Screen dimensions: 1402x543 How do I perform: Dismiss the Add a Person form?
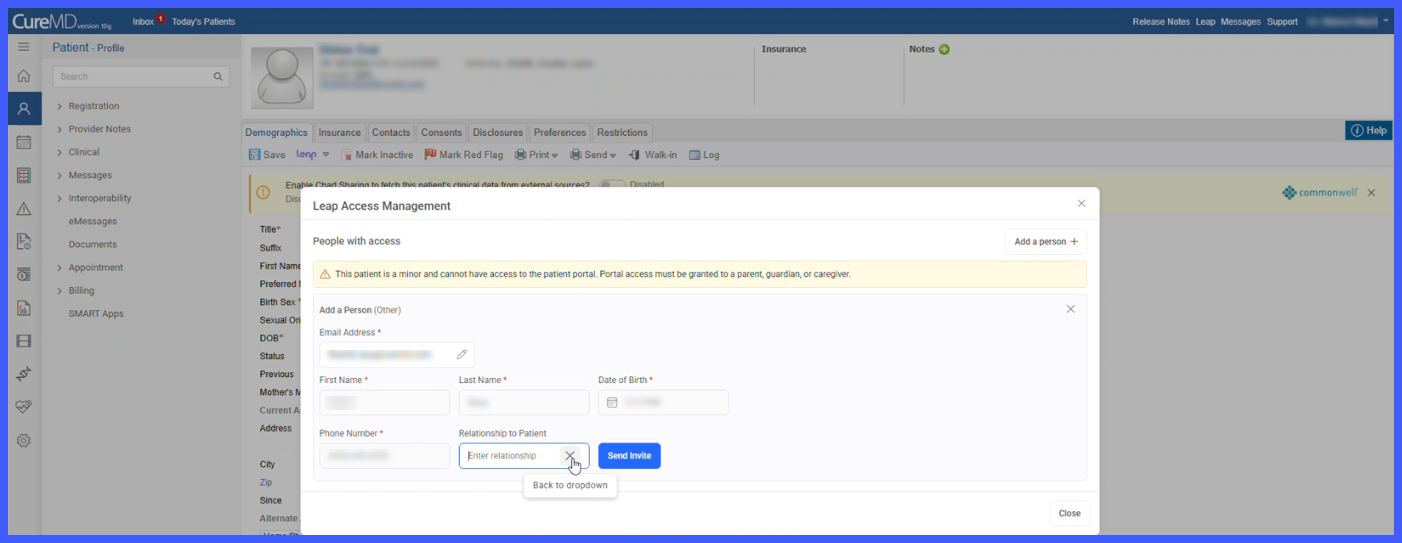[x=1070, y=309]
